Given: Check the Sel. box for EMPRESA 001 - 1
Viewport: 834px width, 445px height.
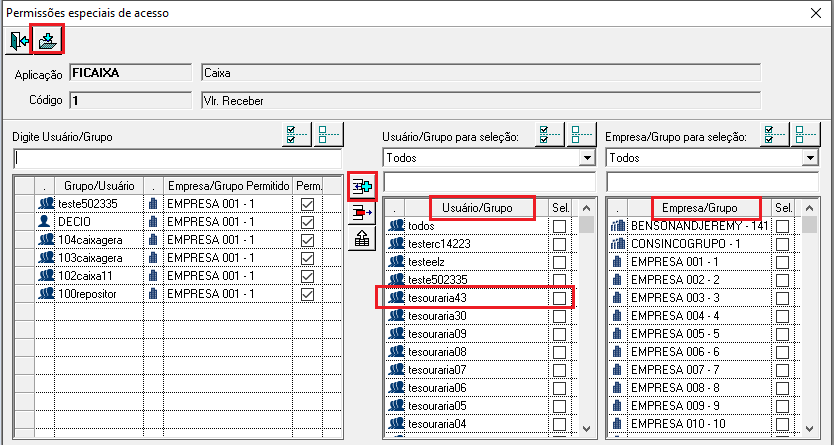Looking at the screenshot, I should click(782, 262).
